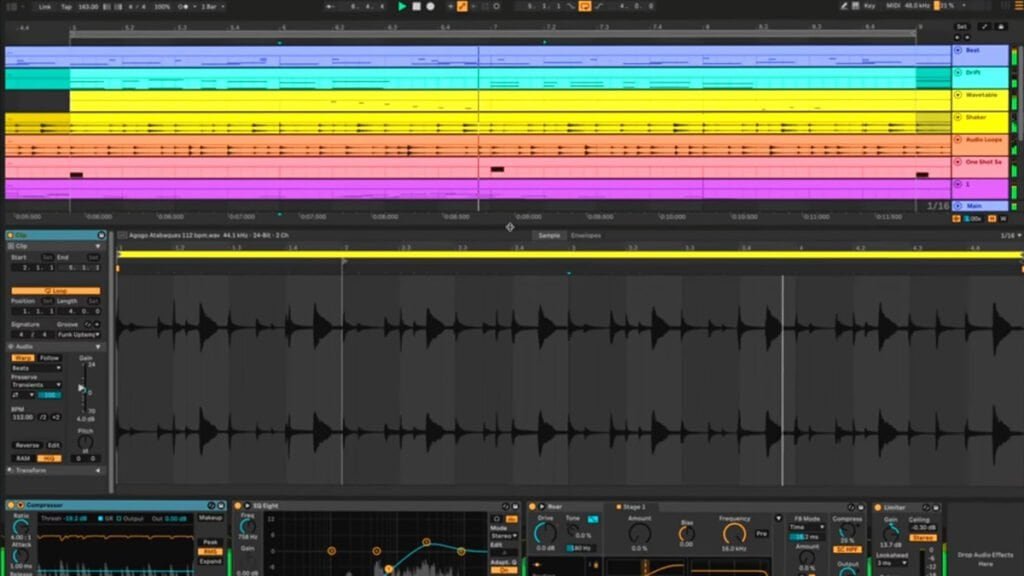The image size is (1024, 576).
Task: Open the Beats warp mode dropdown
Action: 36,368
